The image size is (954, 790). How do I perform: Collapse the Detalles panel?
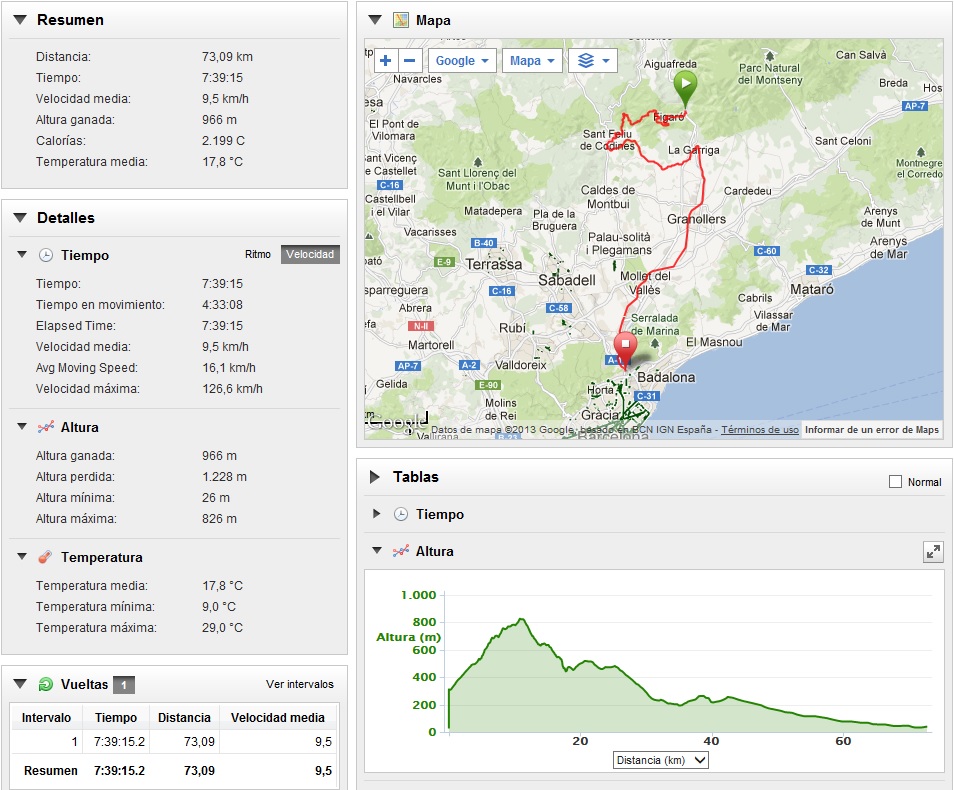[20, 217]
